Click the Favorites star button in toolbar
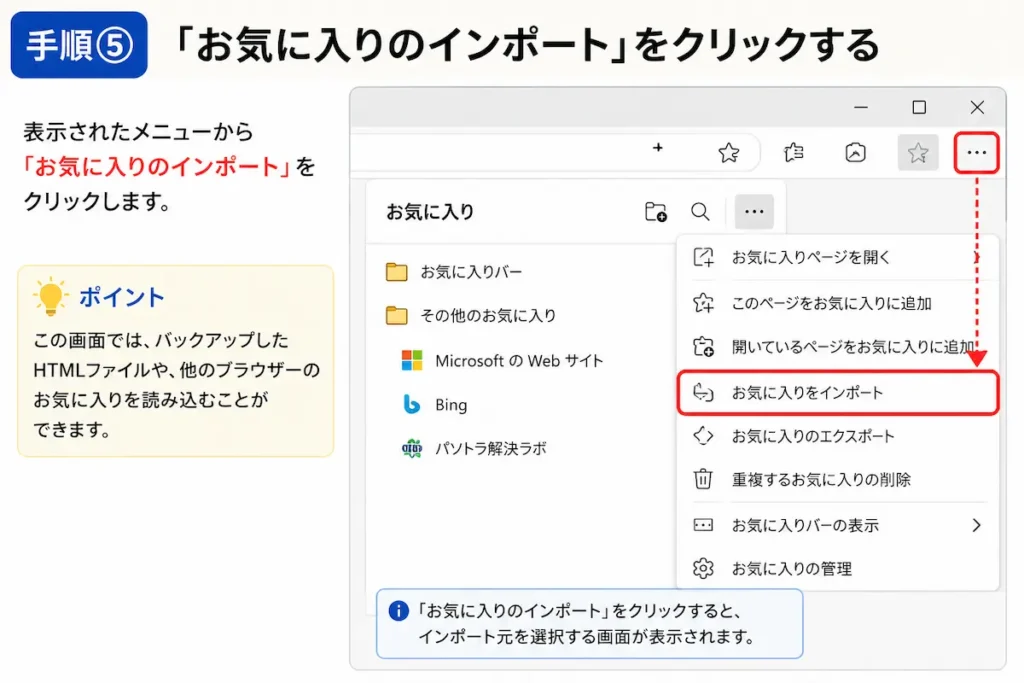The image size is (1024, 683). (918, 153)
